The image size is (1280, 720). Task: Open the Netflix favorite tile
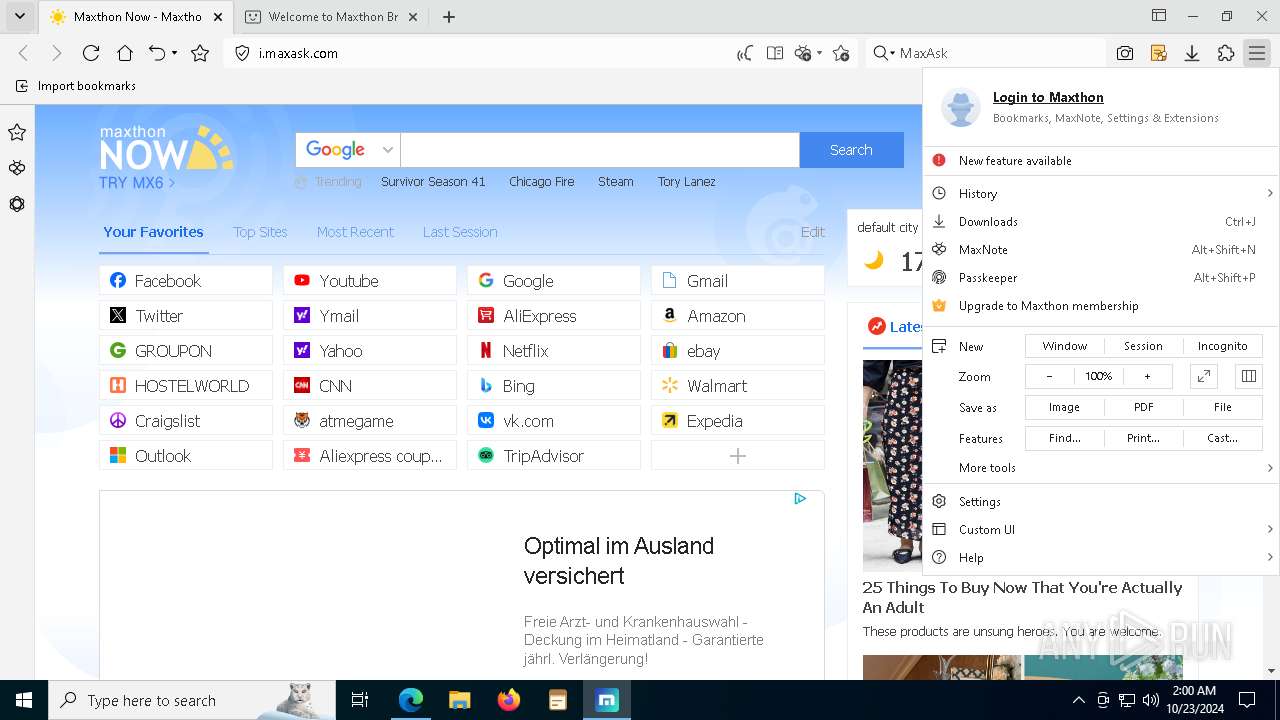pyautogui.click(x=554, y=351)
